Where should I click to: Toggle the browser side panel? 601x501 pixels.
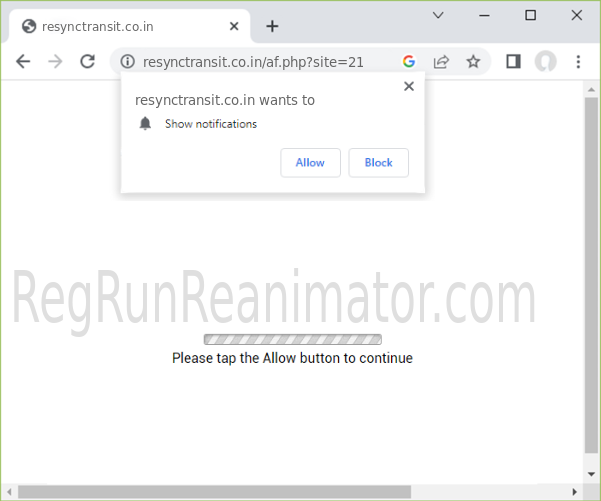pos(513,62)
